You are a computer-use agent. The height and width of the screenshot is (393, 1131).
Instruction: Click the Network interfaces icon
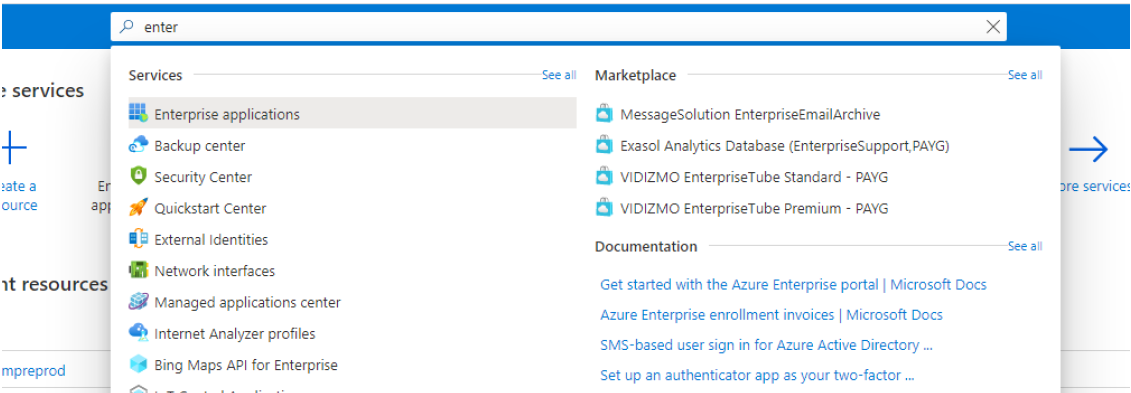[x=137, y=270]
